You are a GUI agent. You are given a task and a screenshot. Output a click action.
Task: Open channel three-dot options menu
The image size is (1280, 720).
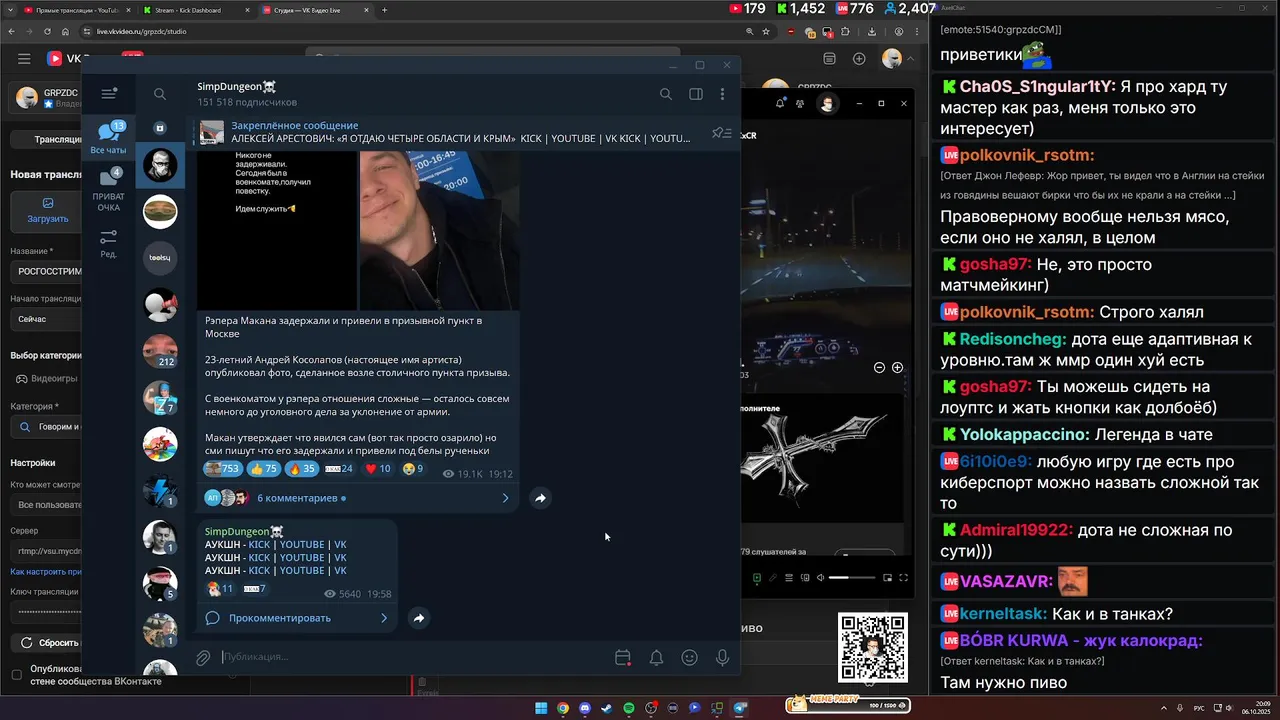[x=722, y=94]
